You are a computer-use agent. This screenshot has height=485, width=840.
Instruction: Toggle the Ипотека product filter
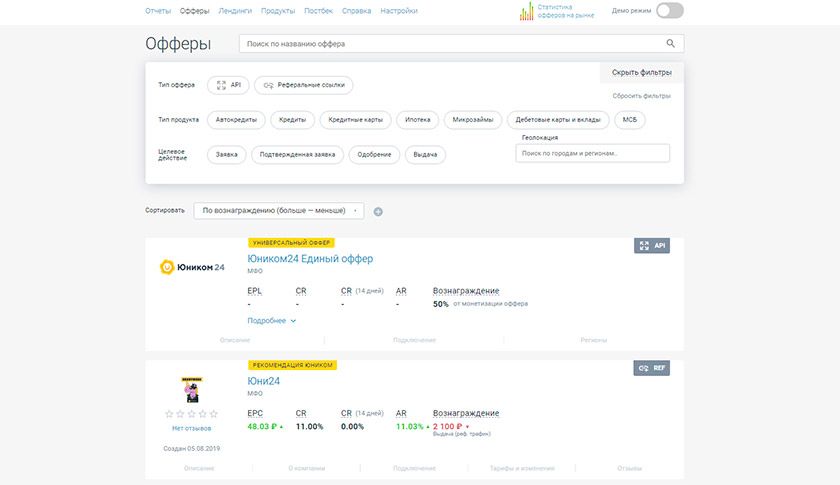tap(418, 120)
